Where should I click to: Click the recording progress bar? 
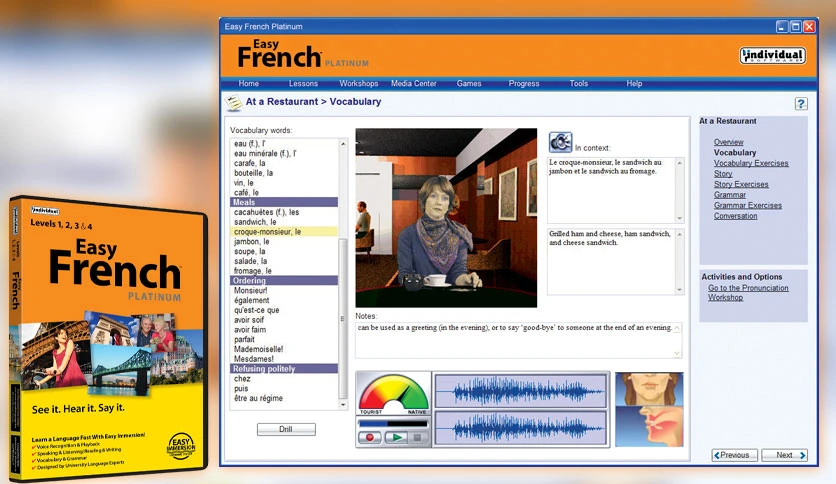pyautogui.click(x=393, y=424)
